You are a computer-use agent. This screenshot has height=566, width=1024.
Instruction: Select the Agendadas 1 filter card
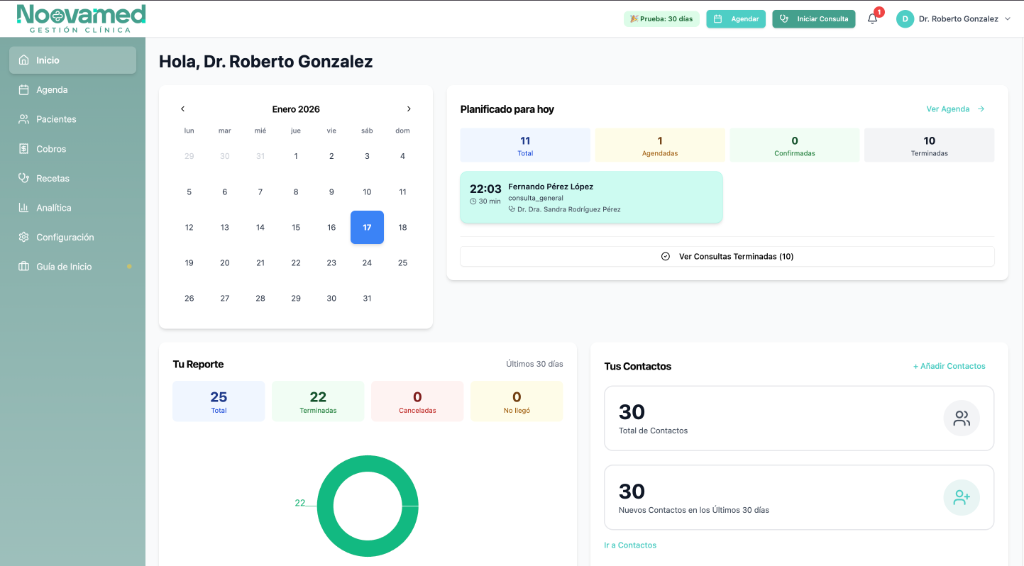660,145
